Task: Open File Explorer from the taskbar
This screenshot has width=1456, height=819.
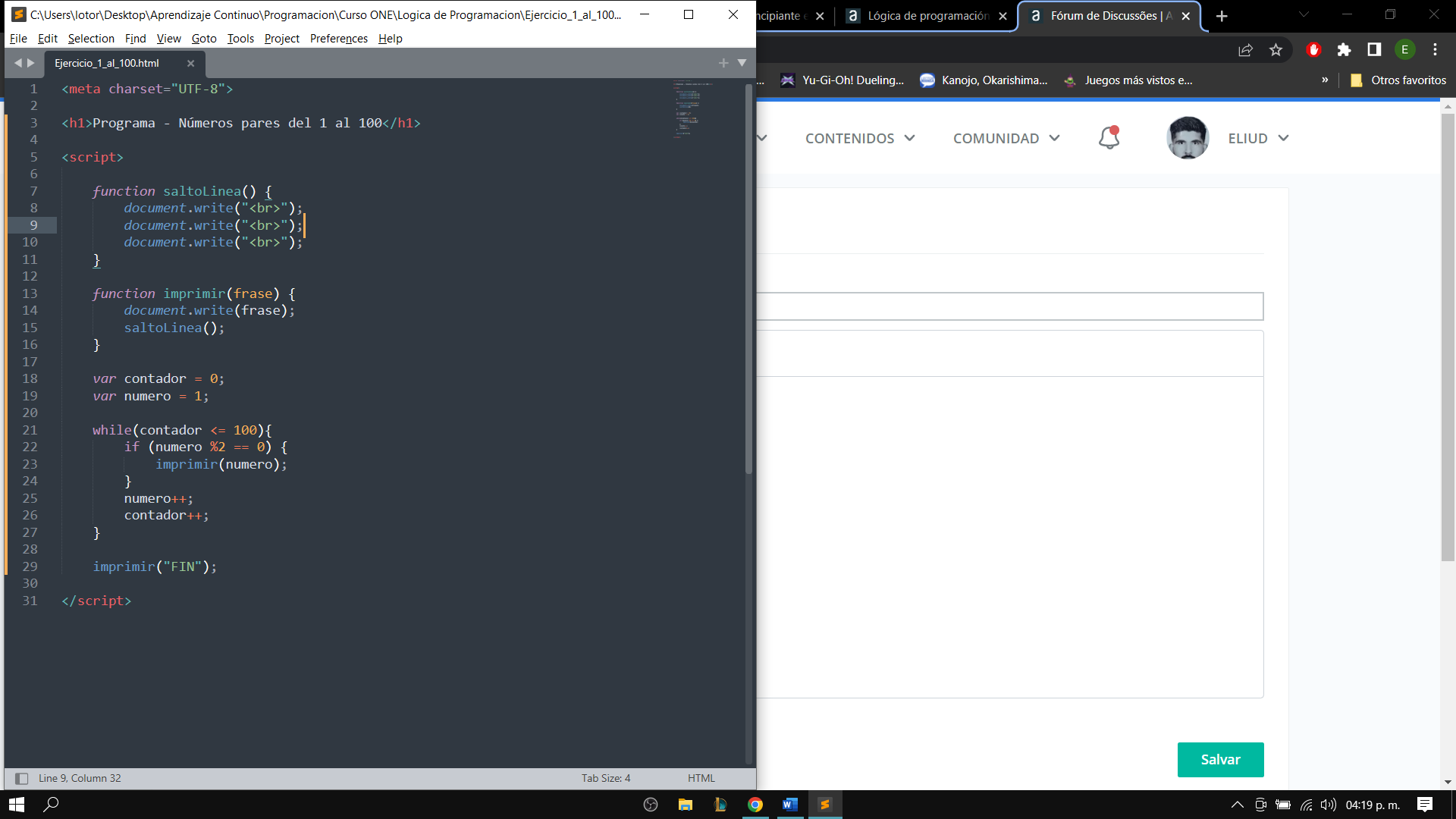Action: (x=686, y=805)
